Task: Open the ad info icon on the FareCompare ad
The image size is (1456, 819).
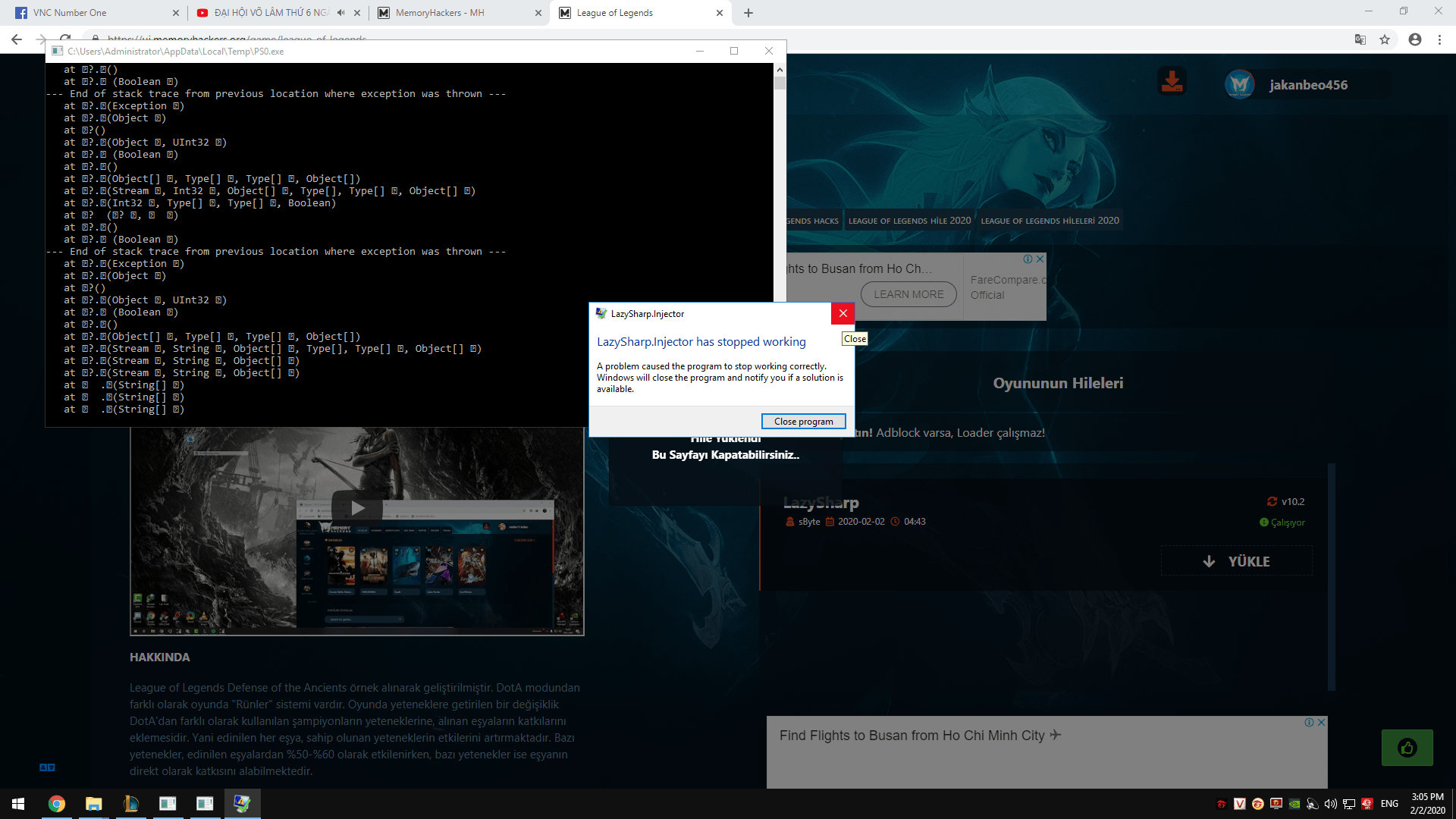Action: [x=1028, y=259]
